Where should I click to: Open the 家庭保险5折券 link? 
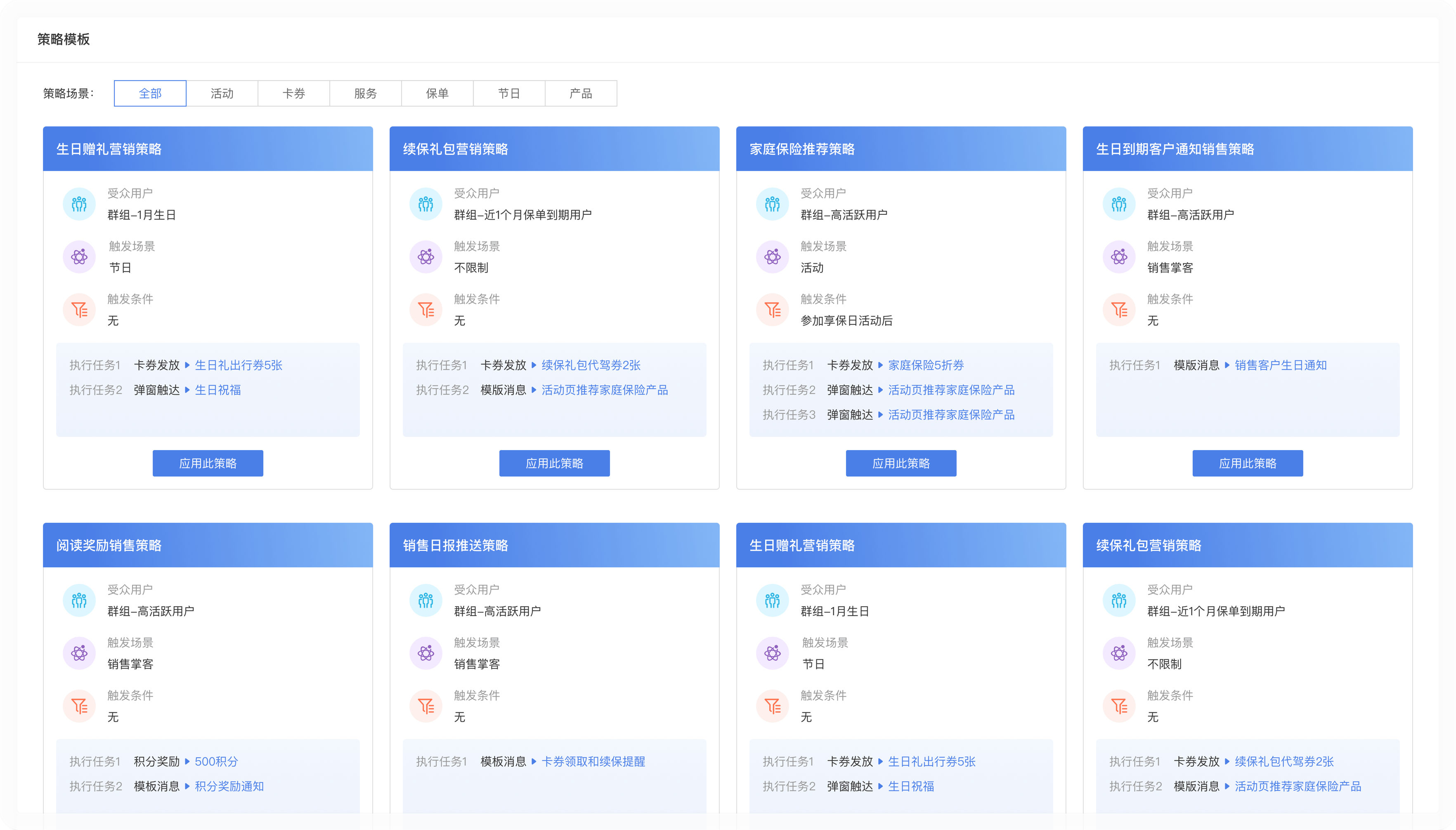(926, 365)
